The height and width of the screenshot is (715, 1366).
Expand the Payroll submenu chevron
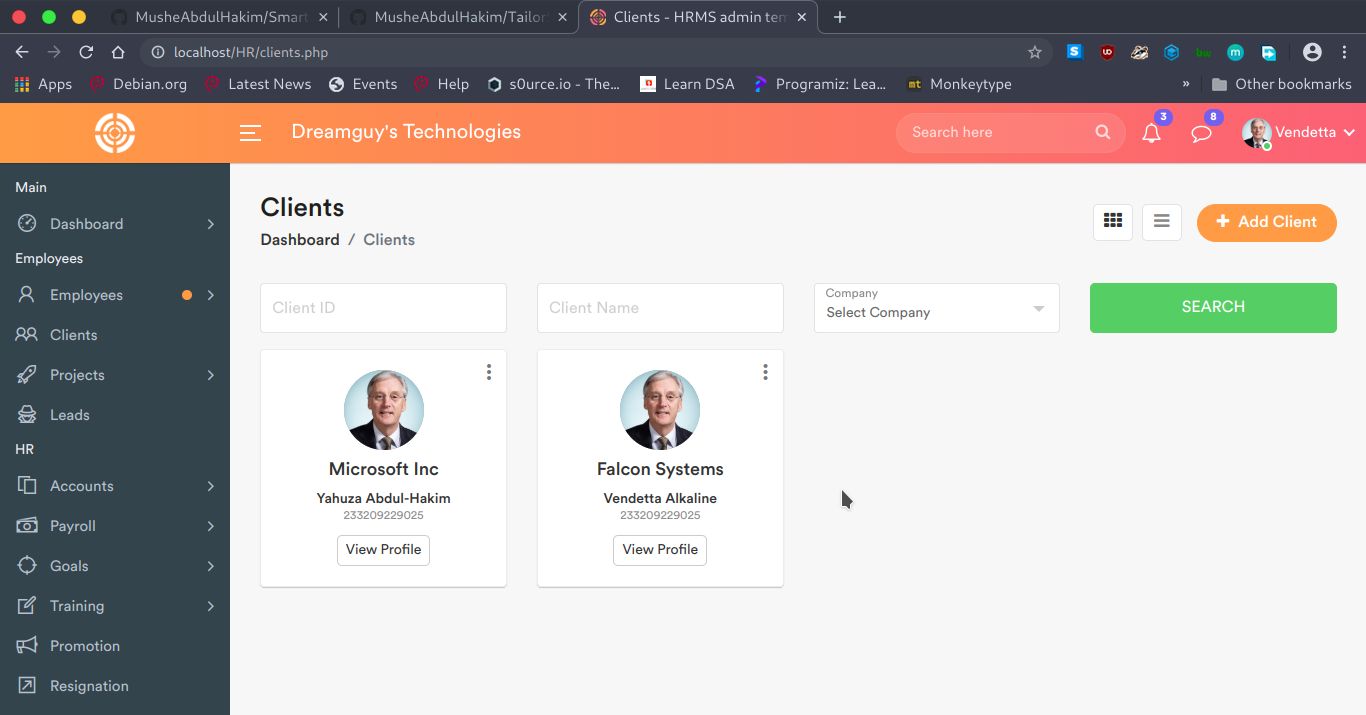[211, 526]
